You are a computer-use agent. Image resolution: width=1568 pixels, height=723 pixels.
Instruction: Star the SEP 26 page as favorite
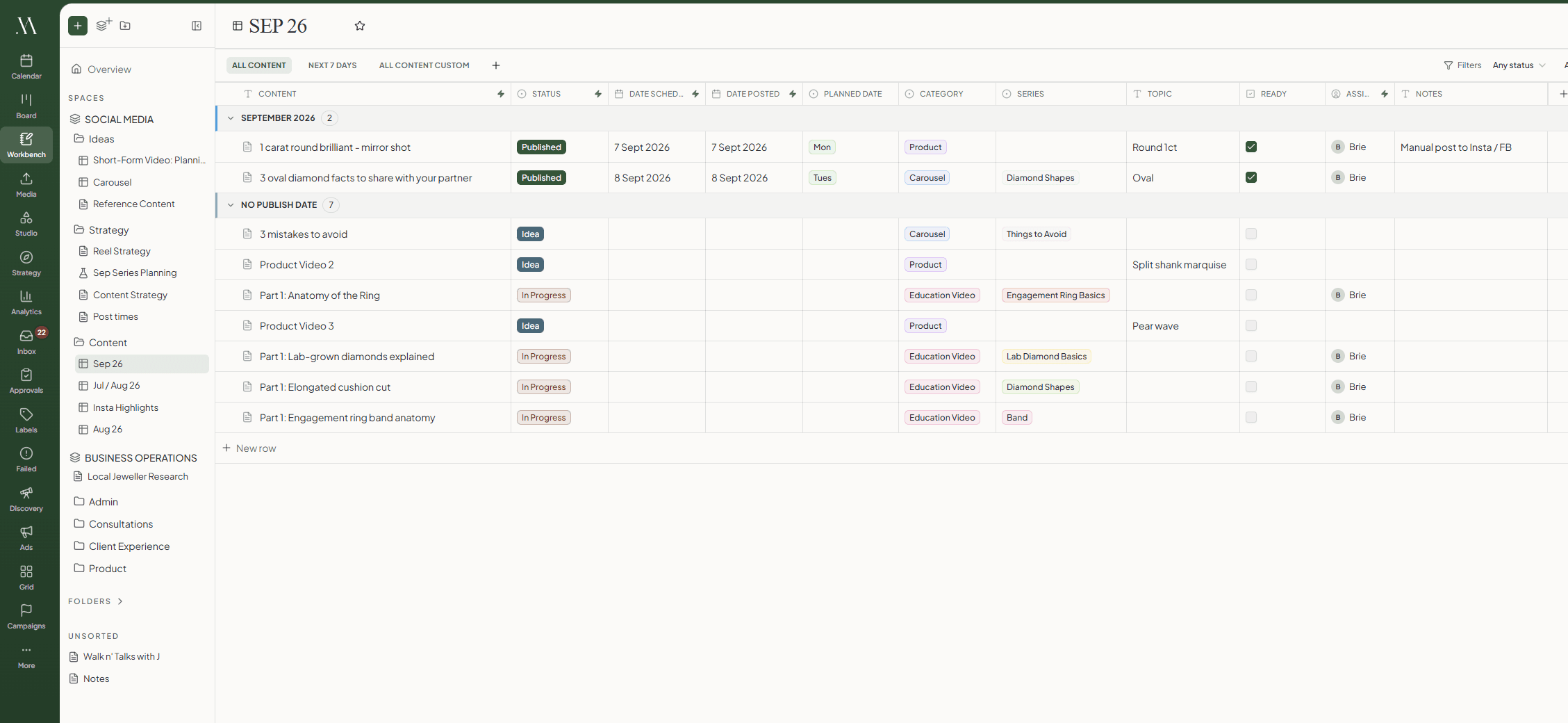tap(360, 26)
